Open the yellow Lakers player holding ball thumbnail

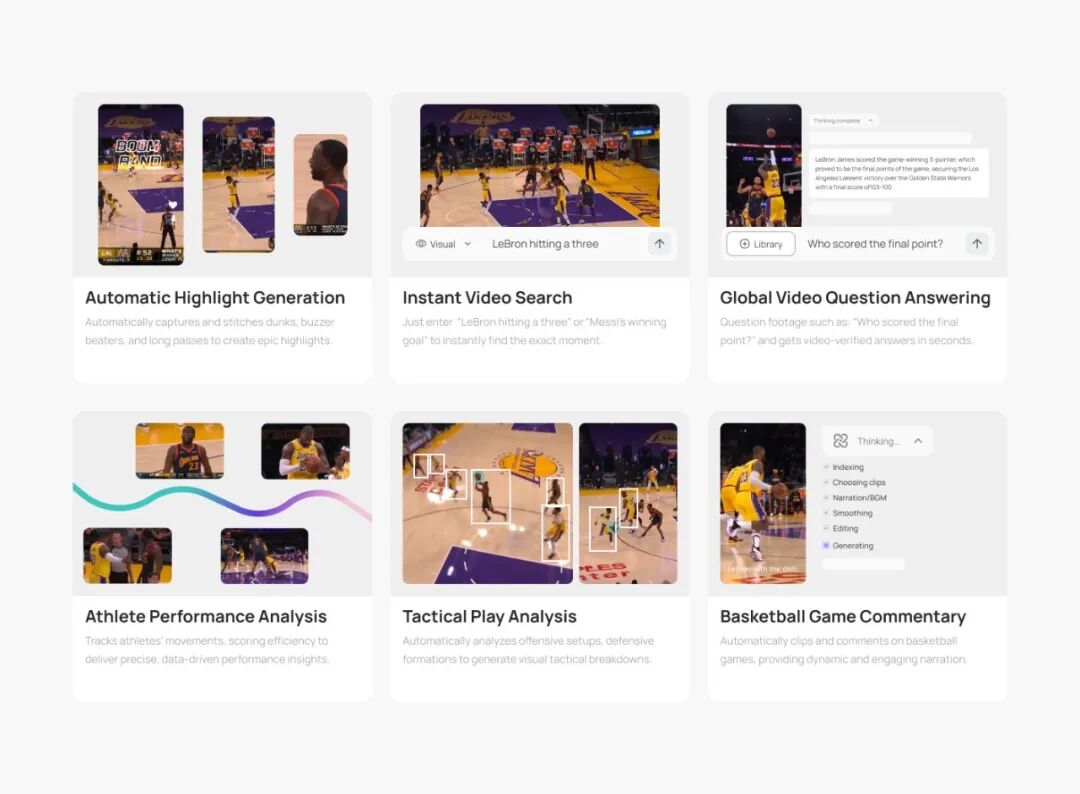coord(305,451)
